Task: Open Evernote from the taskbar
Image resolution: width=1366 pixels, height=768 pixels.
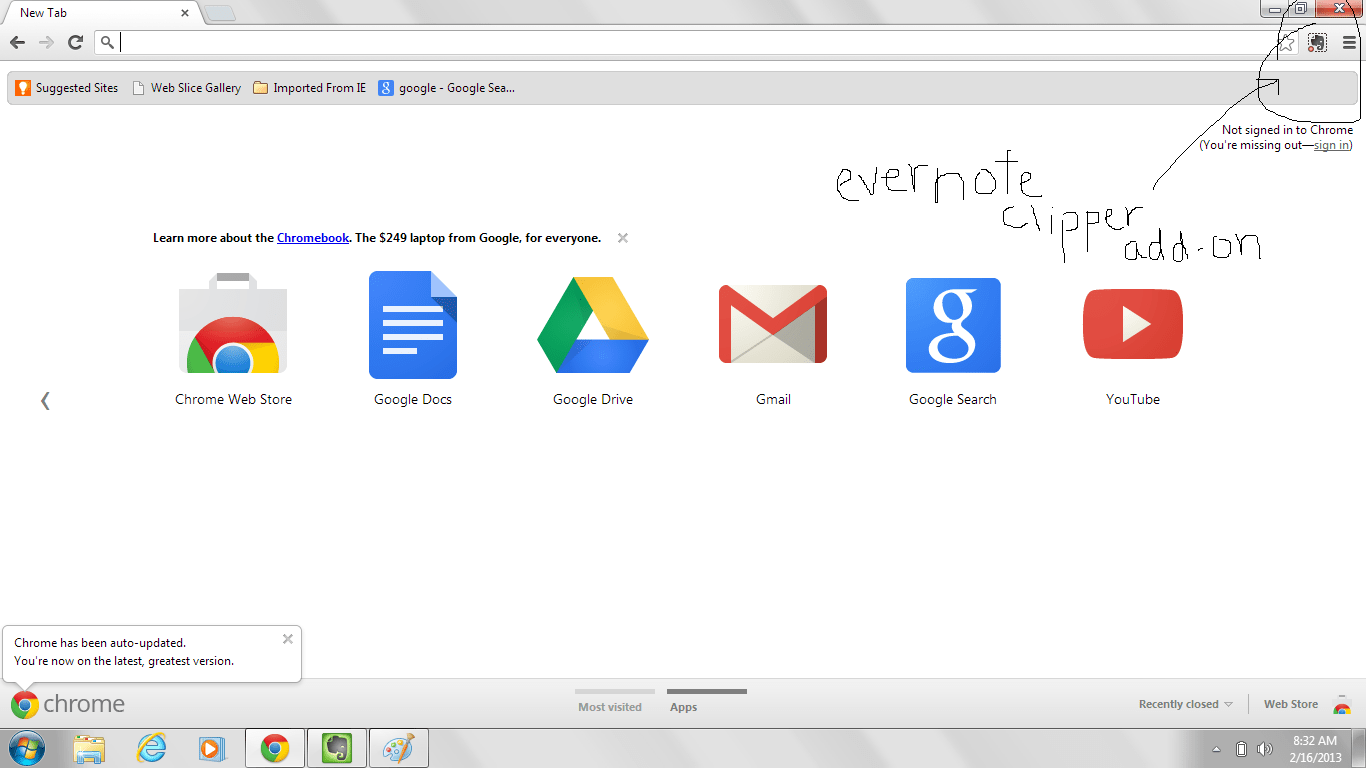Action: (337, 748)
